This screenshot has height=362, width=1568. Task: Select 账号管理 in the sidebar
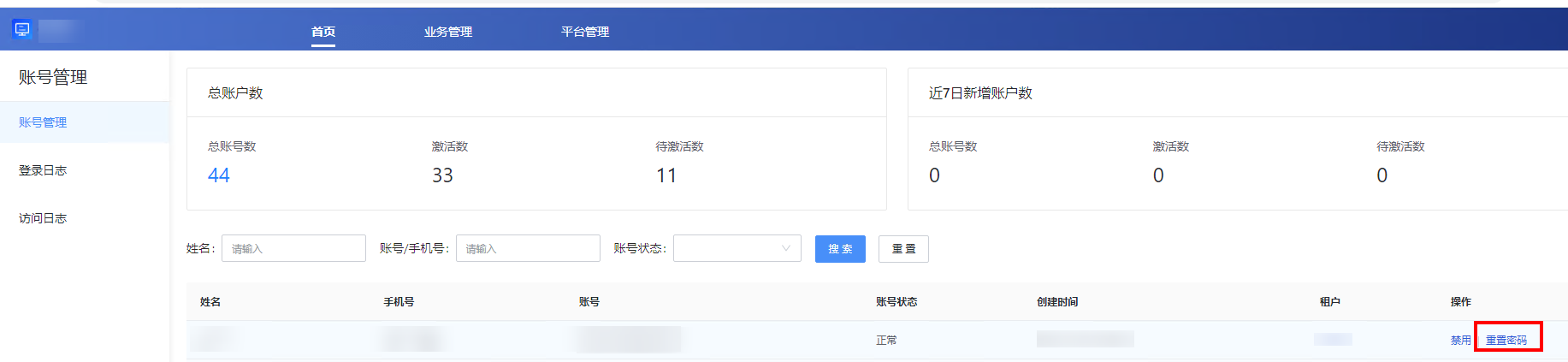[43, 122]
